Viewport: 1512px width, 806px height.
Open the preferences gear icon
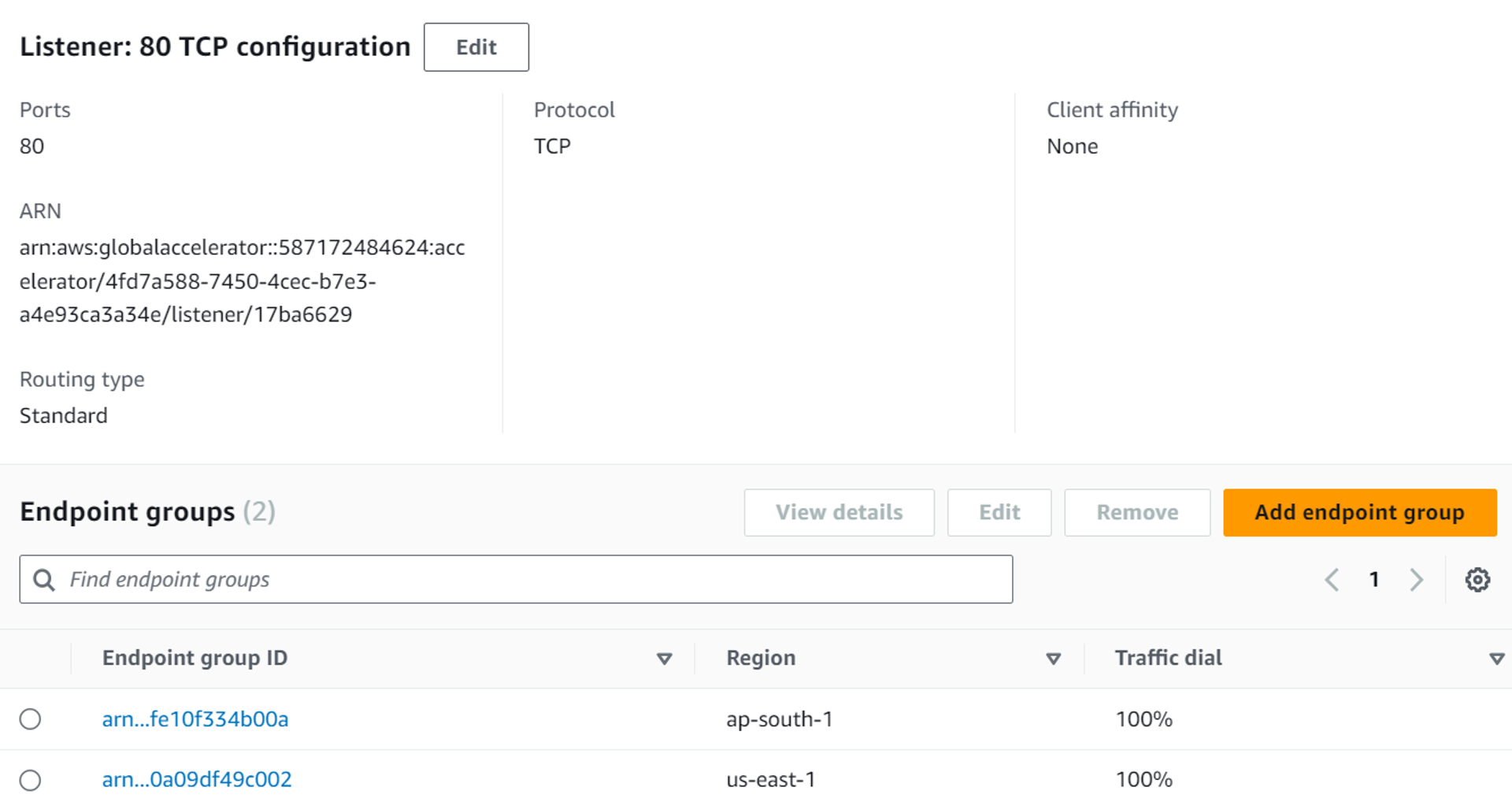[x=1477, y=580]
